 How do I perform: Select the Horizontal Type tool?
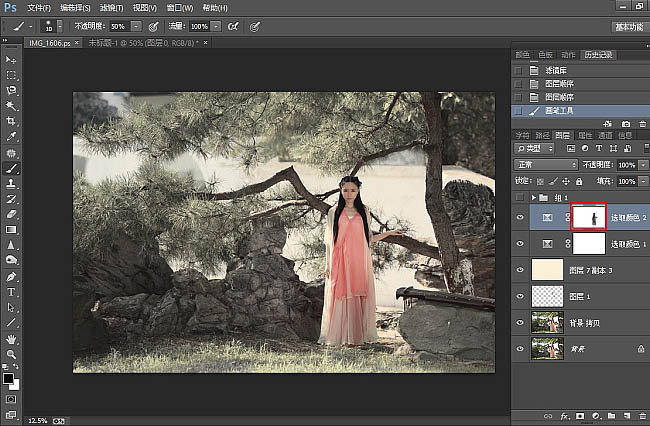pos(12,292)
